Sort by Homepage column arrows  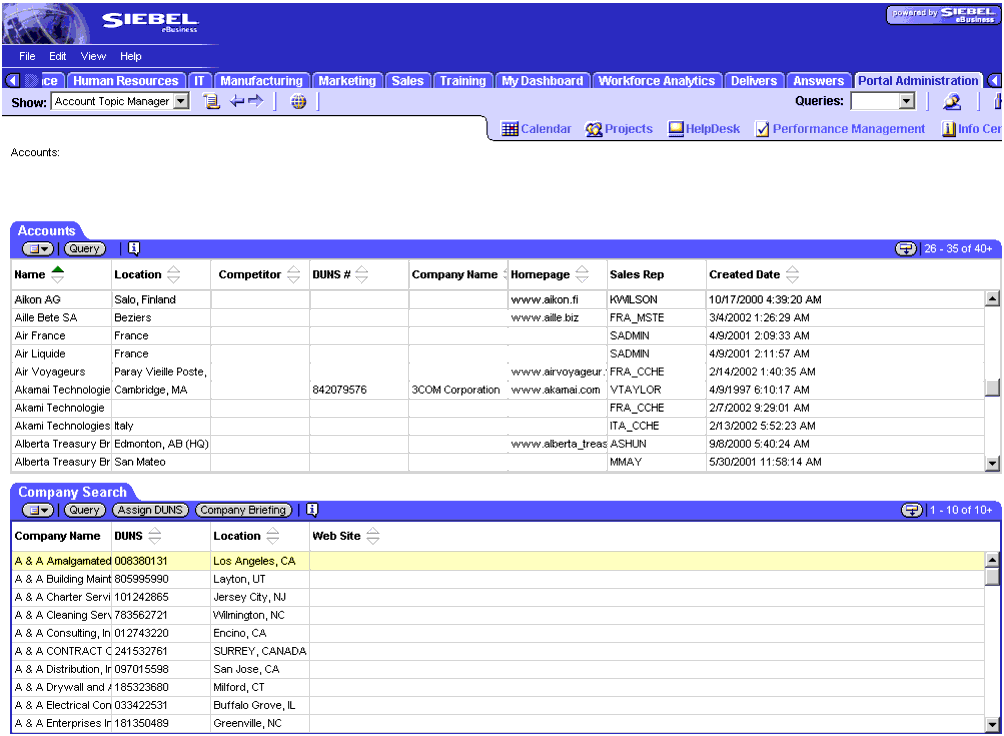(582, 274)
